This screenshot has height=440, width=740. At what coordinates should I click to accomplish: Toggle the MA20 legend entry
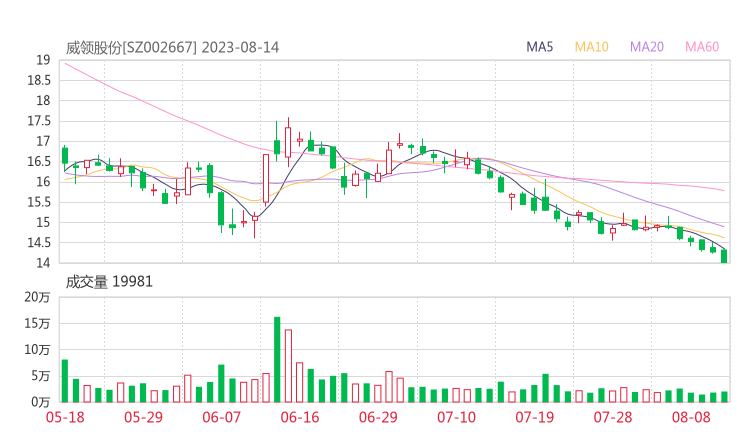click(x=647, y=47)
